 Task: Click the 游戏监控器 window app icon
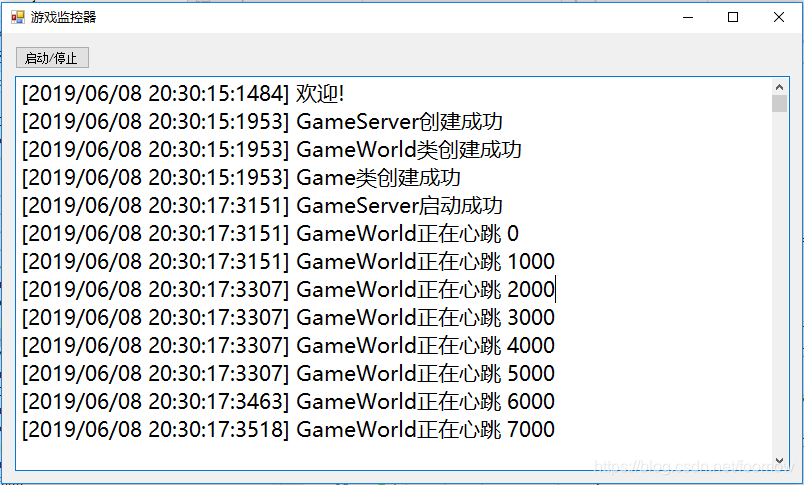(18, 17)
